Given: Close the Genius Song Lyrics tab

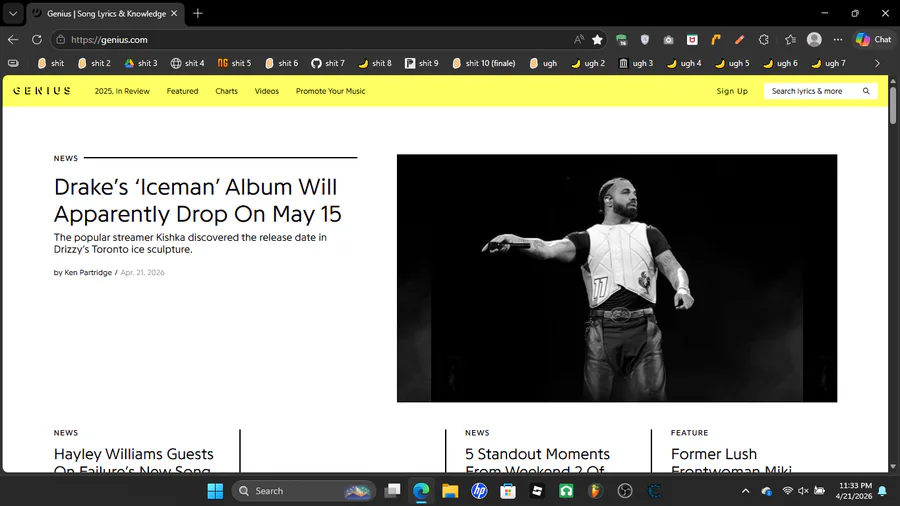Looking at the screenshot, I should pos(174,13).
